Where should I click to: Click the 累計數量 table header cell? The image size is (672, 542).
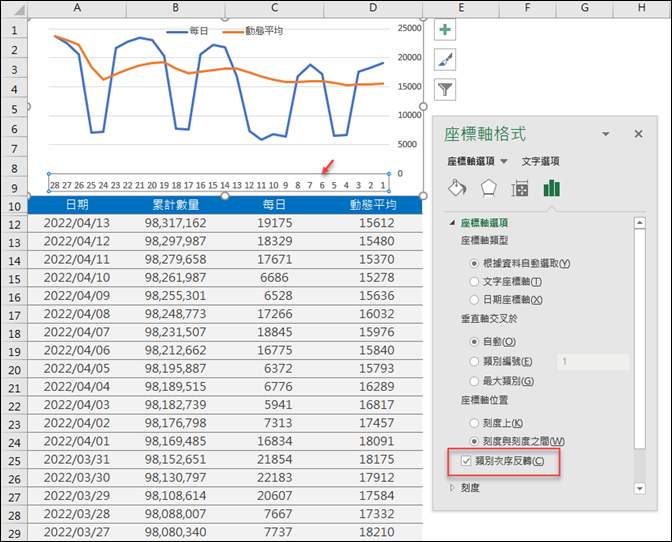pos(176,205)
